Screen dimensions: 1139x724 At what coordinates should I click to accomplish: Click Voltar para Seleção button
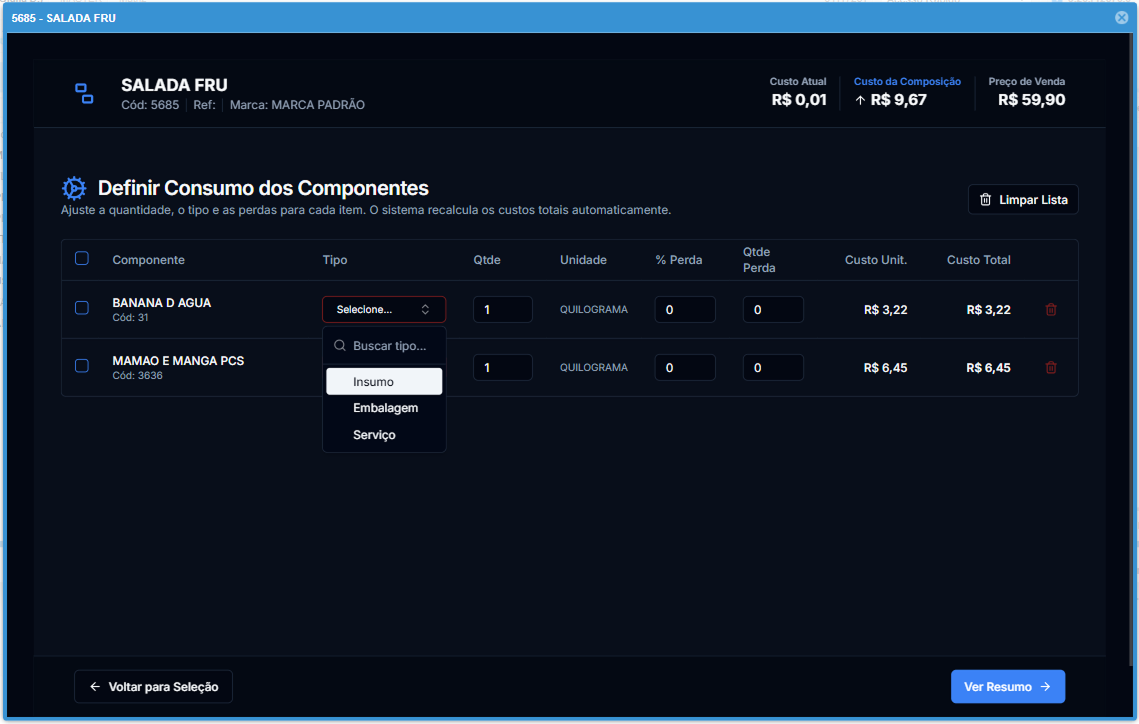point(153,687)
